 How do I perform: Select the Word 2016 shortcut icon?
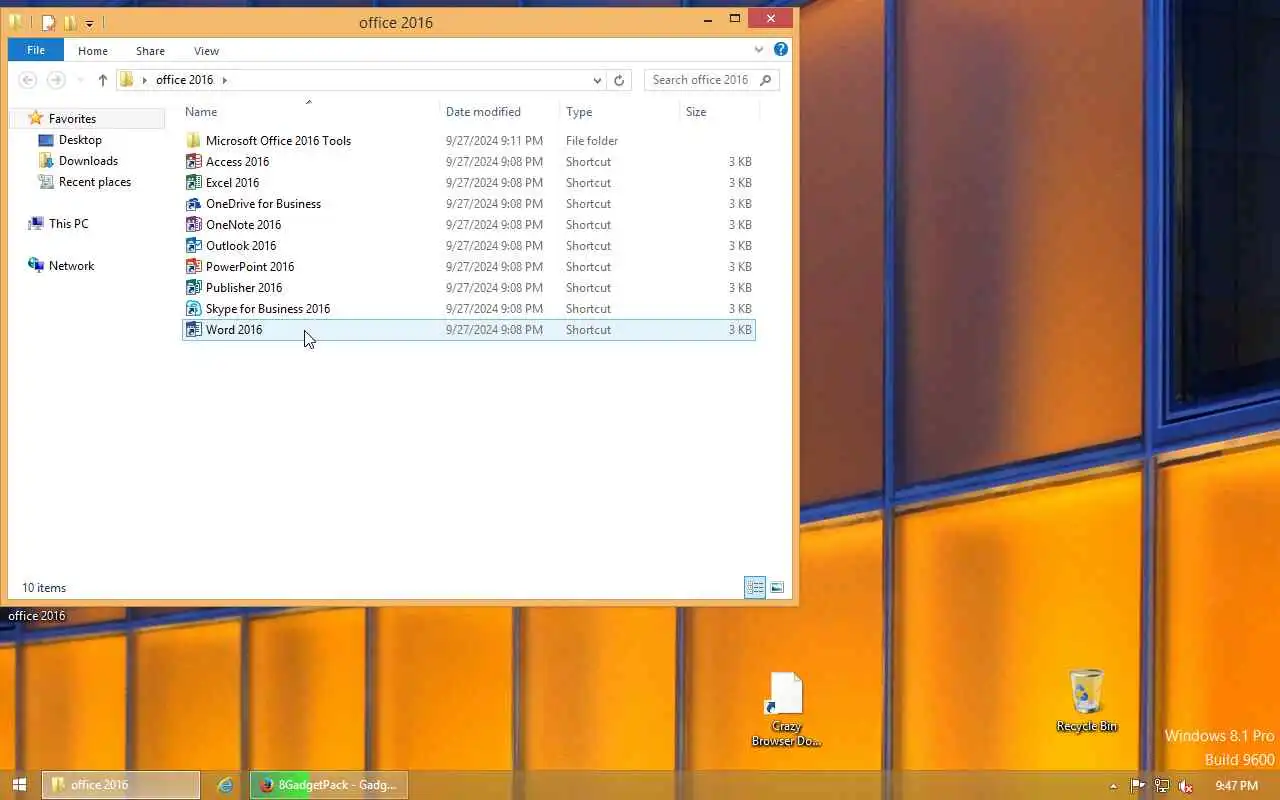click(x=194, y=329)
